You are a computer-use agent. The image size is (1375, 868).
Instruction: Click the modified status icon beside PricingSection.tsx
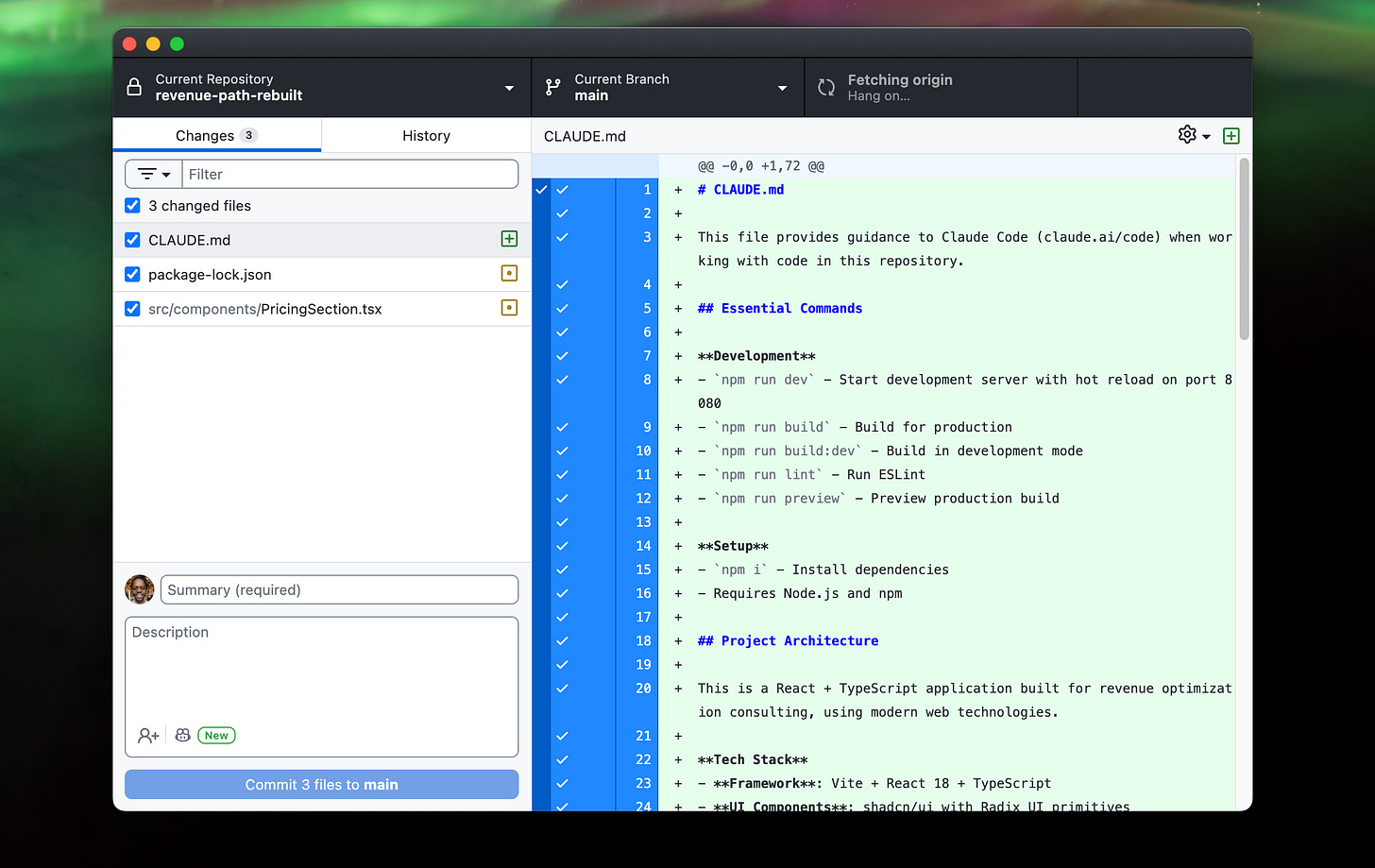point(509,308)
